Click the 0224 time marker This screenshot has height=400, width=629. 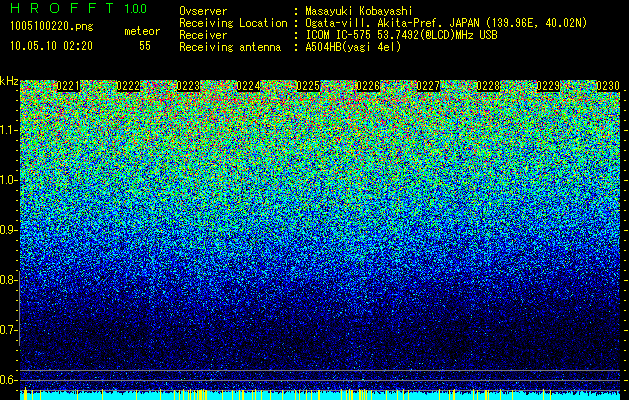coord(248,86)
